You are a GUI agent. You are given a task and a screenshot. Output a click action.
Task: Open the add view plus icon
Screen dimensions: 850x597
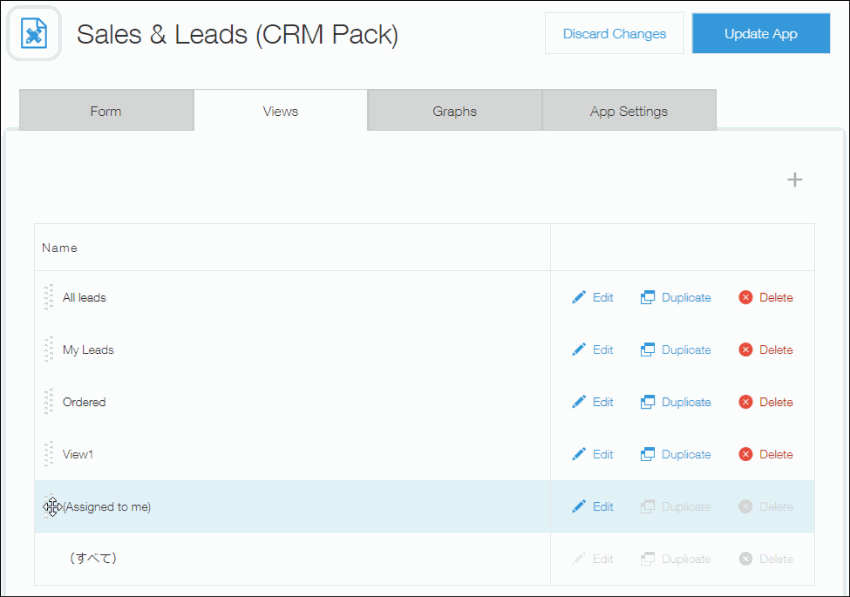(795, 180)
